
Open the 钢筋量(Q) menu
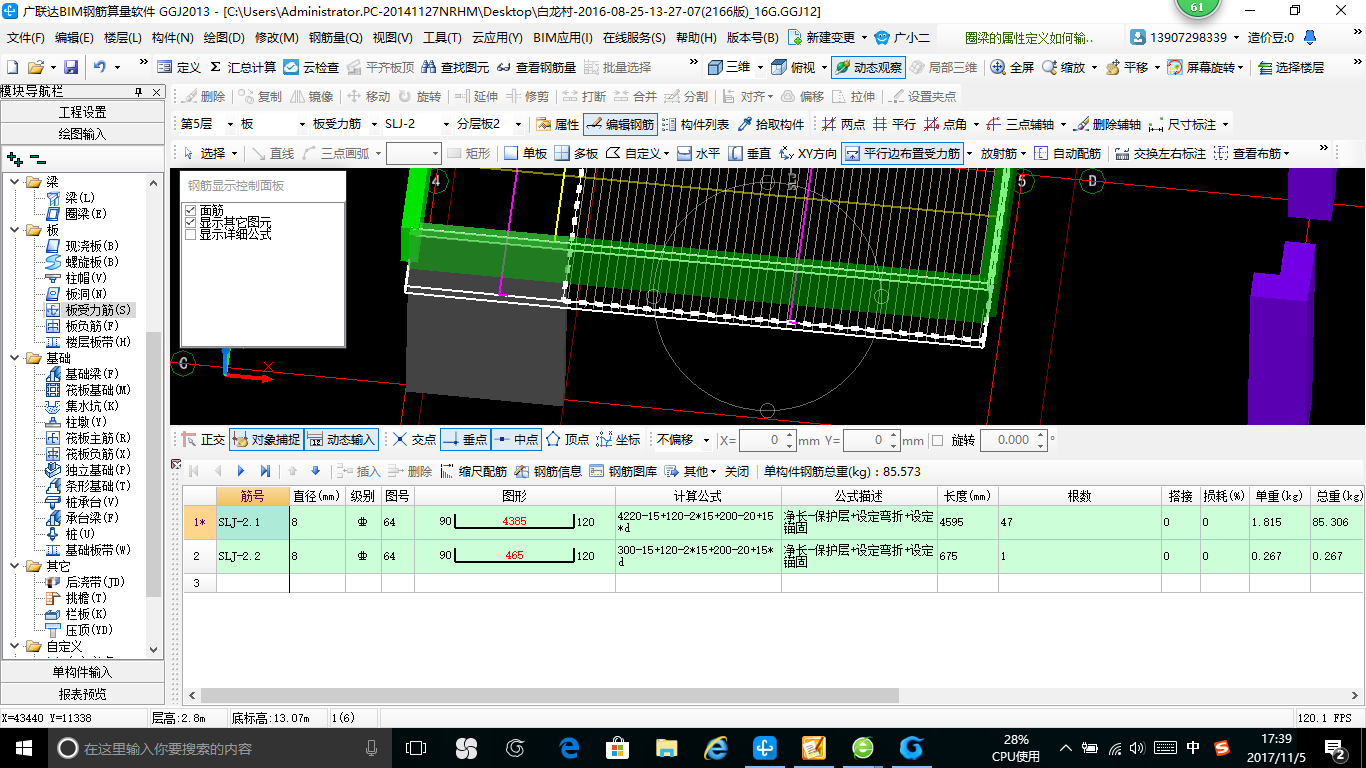pos(335,38)
